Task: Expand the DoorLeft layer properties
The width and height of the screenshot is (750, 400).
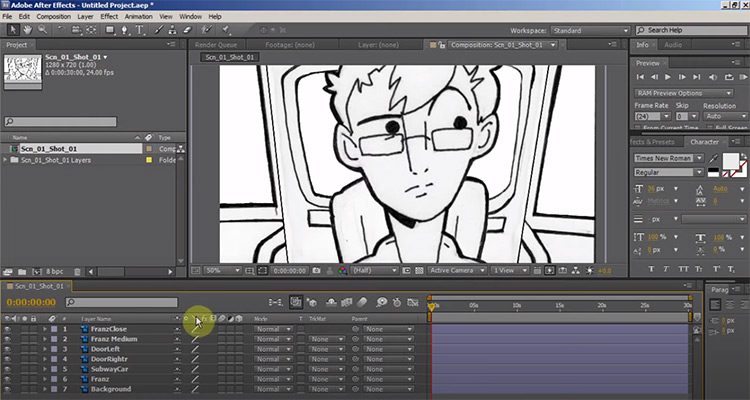Action: (x=44, y=349)
